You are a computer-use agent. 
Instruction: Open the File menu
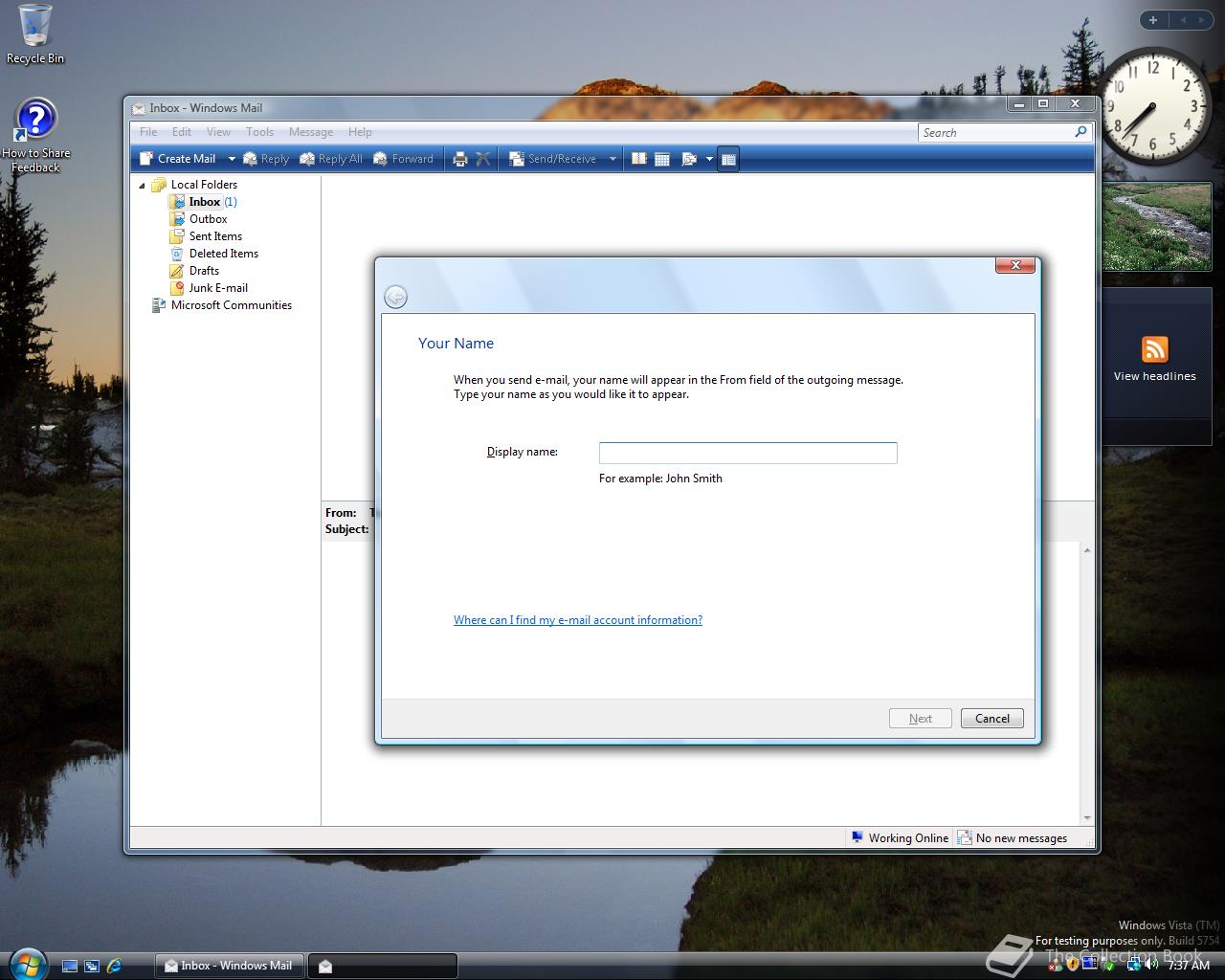(x=148, y=132)
